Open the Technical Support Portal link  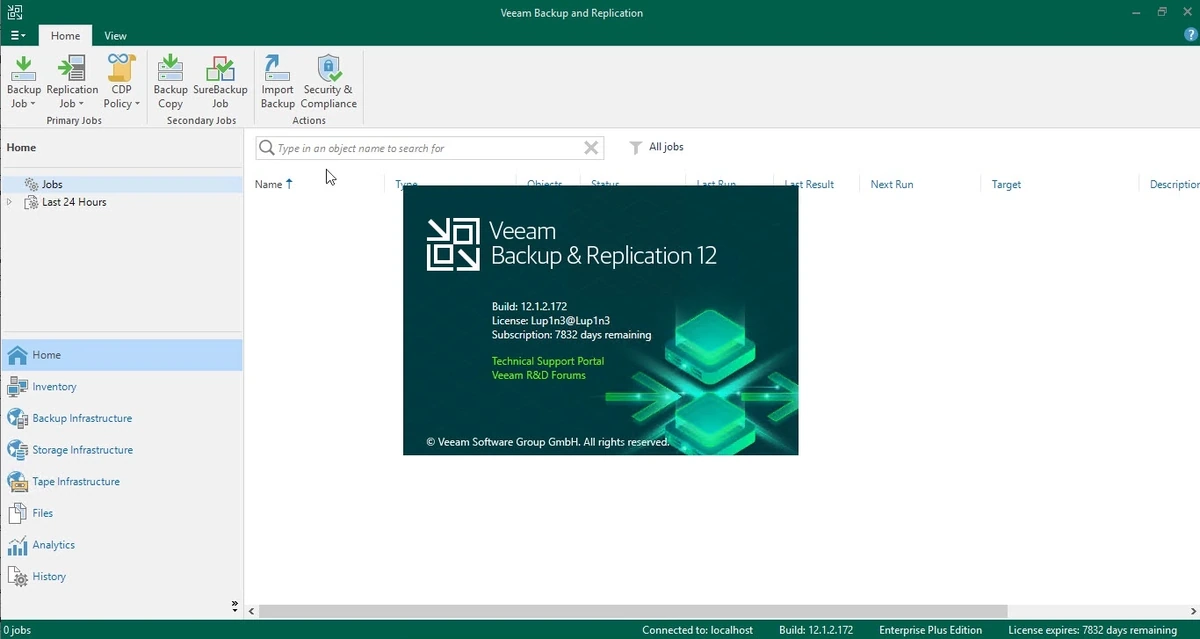[548, 361]
